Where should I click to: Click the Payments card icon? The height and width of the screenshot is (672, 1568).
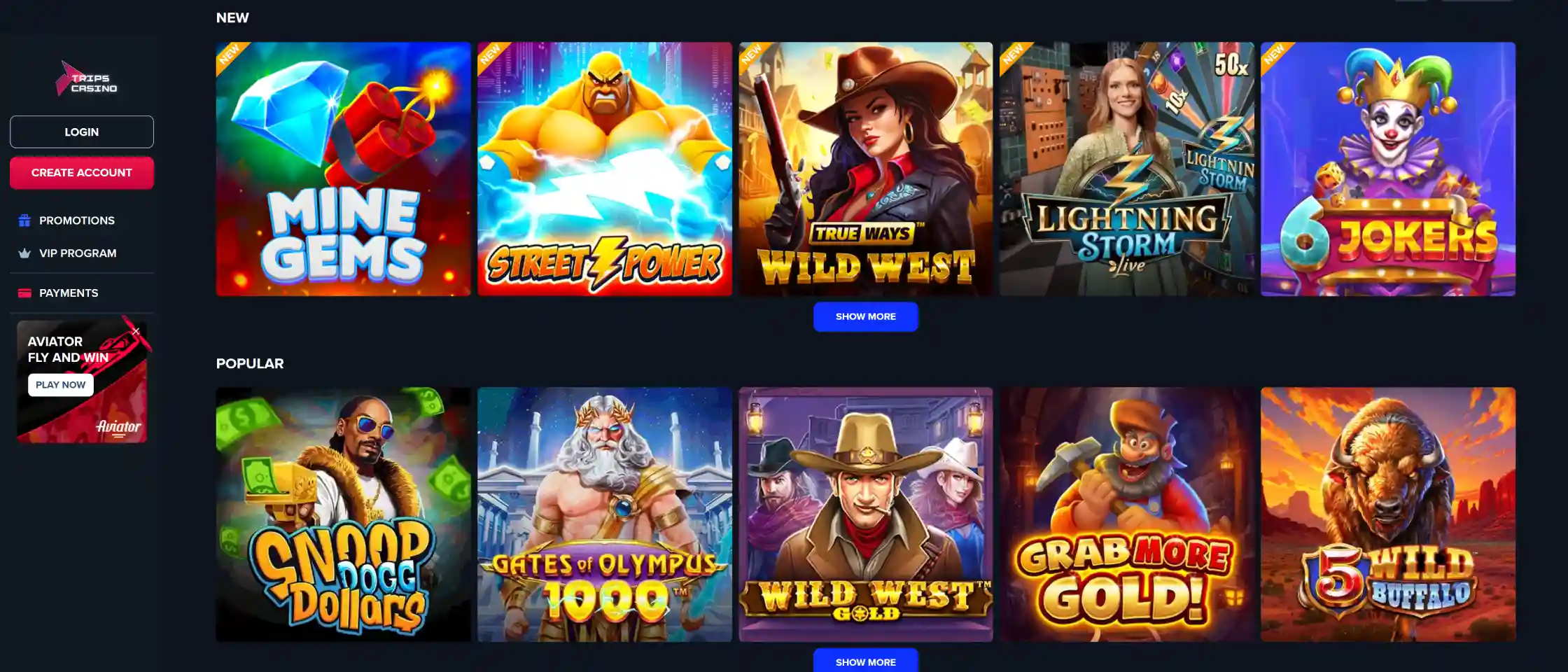[24, 293]
